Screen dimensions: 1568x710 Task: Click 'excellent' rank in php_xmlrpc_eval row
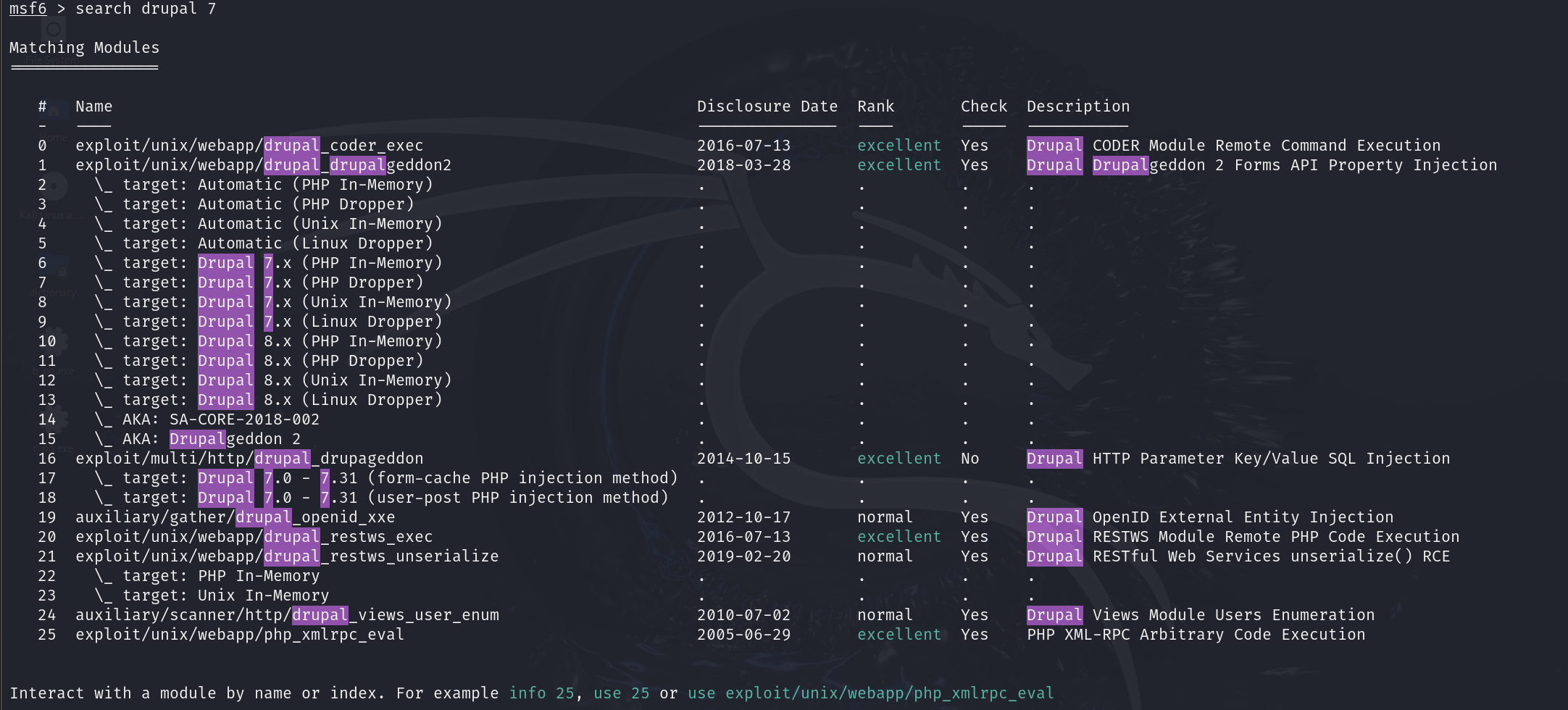pyautogui.click(x=899, y=635)
